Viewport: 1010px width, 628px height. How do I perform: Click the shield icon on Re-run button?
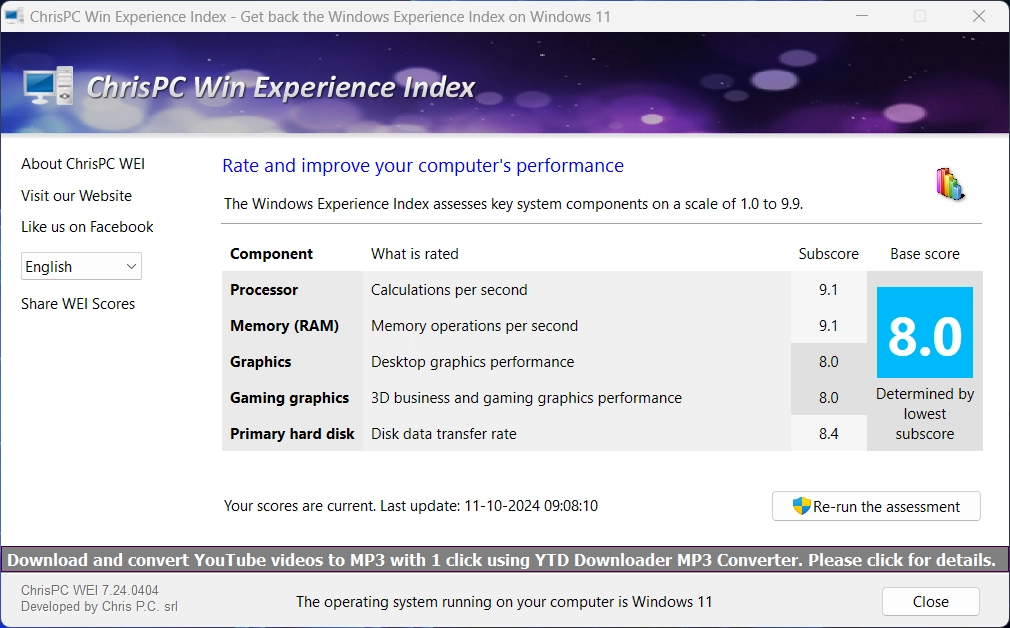coord(801,506)
